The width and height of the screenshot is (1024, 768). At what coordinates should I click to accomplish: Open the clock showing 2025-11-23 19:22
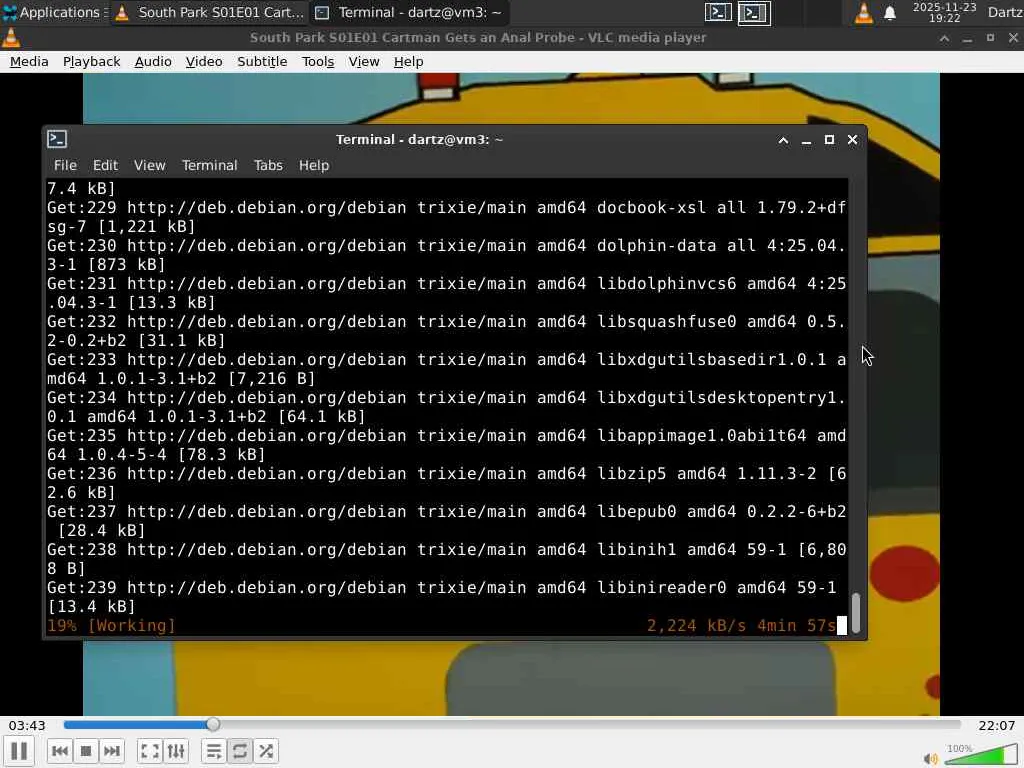tap(944, 12)
